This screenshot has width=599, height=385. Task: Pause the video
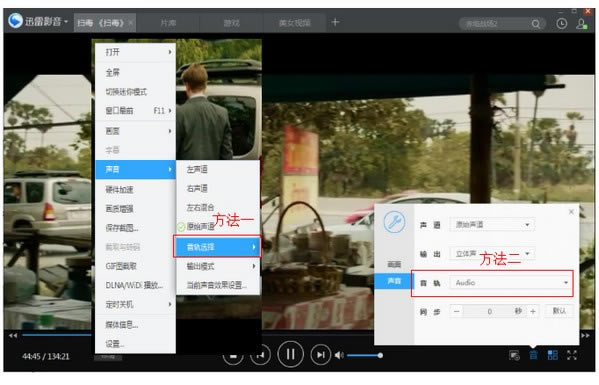click(x=291, y=355)
